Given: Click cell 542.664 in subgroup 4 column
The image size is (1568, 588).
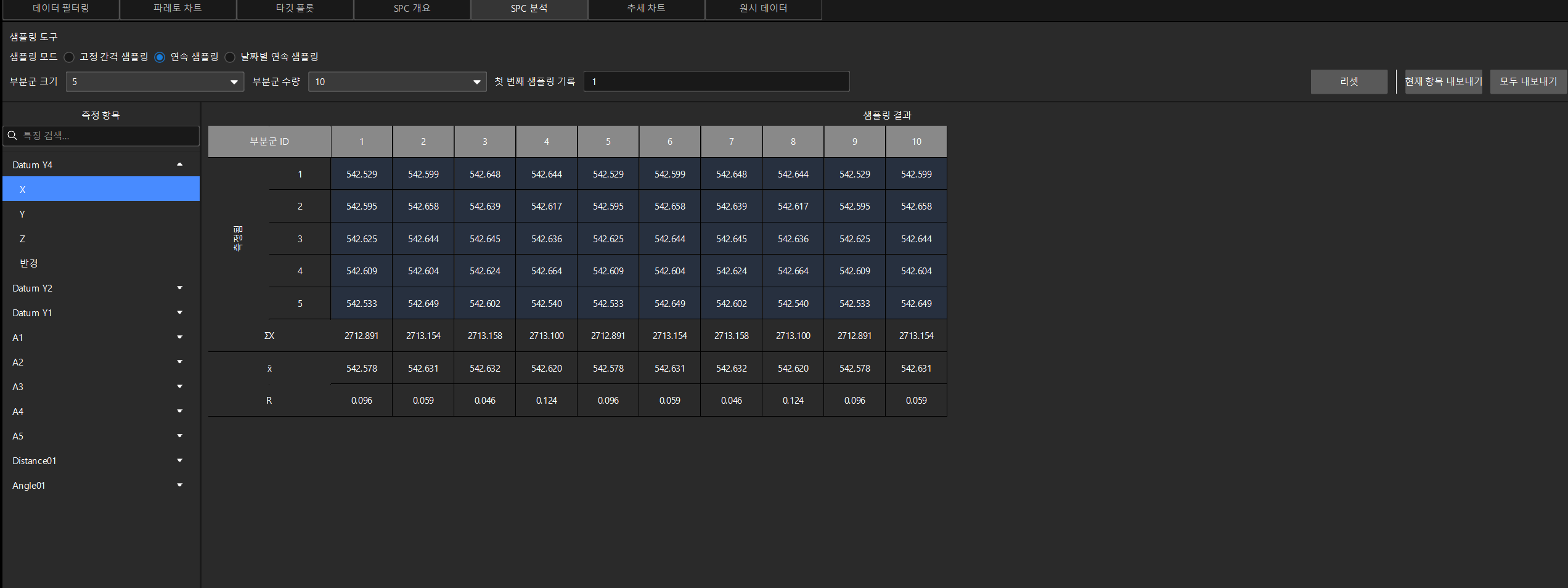Looking at the screenshot, I should click(547, 271).
